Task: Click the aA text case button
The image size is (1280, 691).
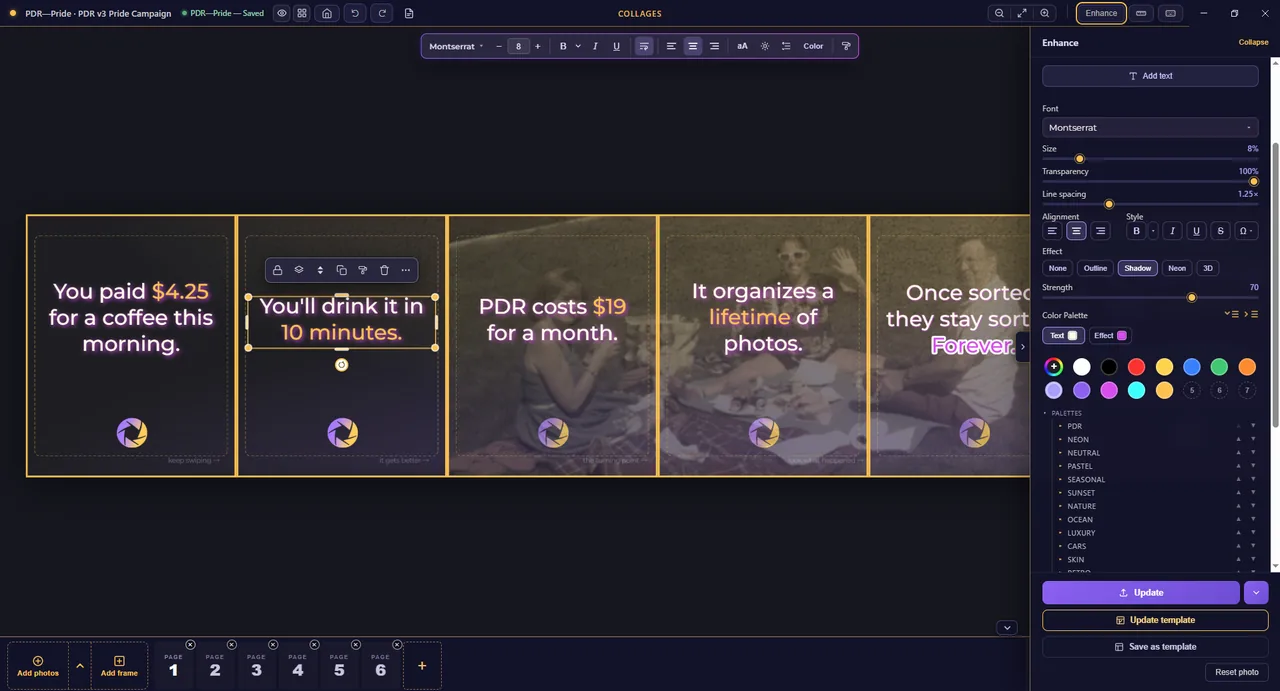Action: [x=742, y=46]
